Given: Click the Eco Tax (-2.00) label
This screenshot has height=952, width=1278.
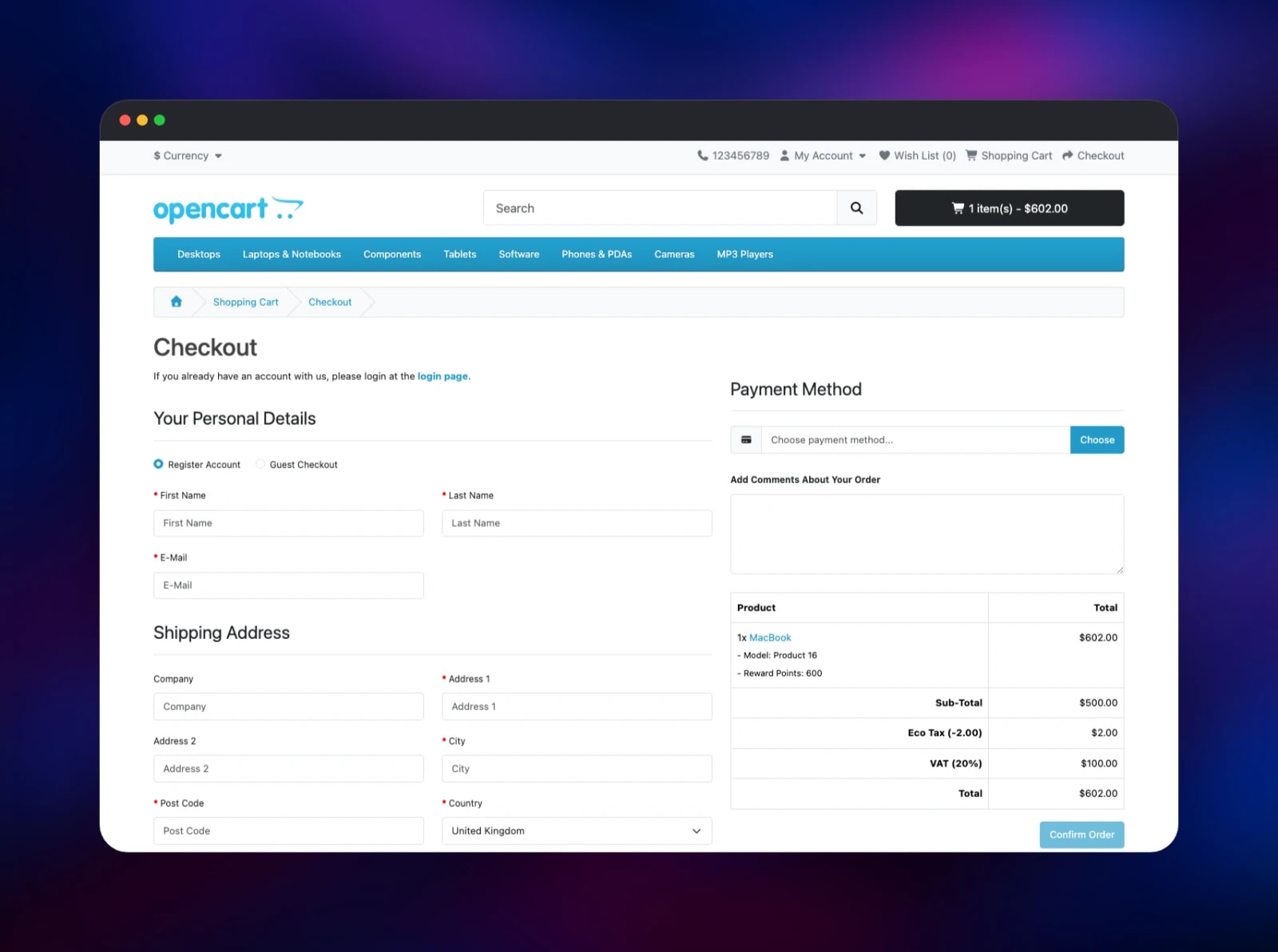Looking at the screenshot, I should coord(945,733).
